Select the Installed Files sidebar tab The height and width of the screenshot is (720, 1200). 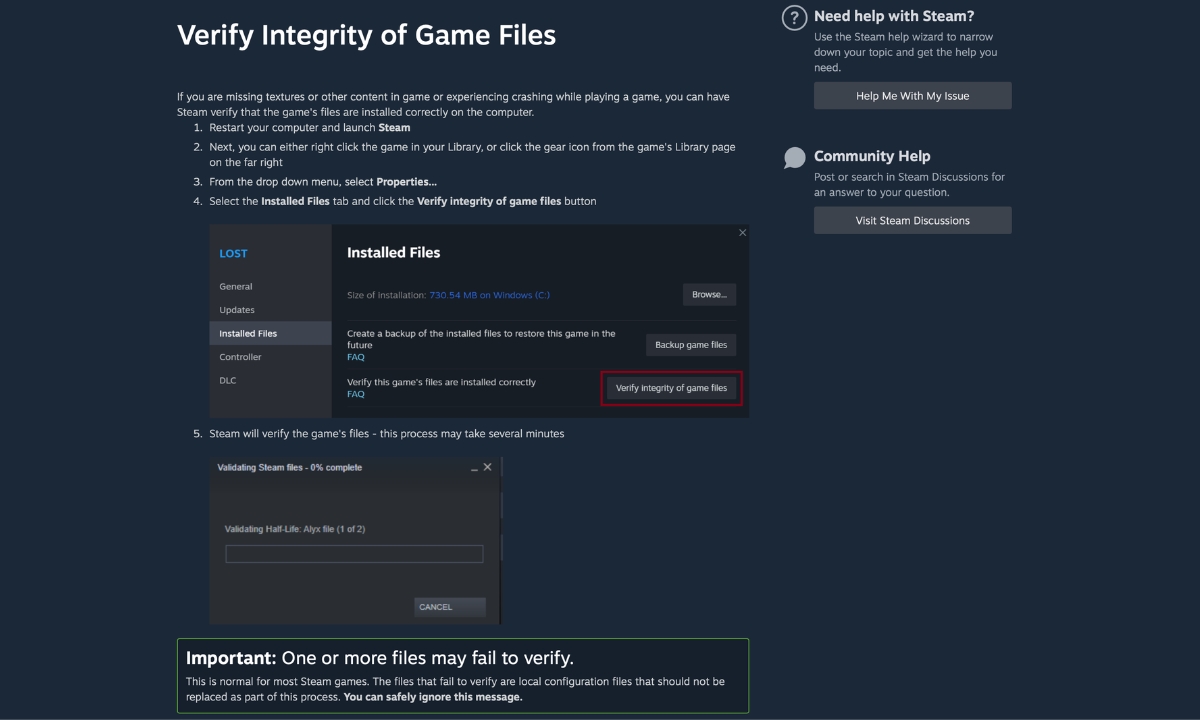(270, 334)
